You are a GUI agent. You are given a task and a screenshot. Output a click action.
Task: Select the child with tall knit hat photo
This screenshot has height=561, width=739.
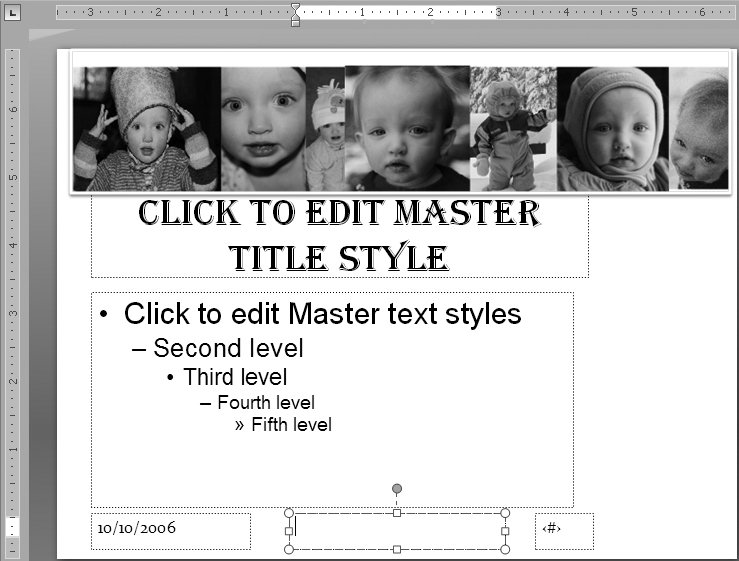tap(146, 128)
